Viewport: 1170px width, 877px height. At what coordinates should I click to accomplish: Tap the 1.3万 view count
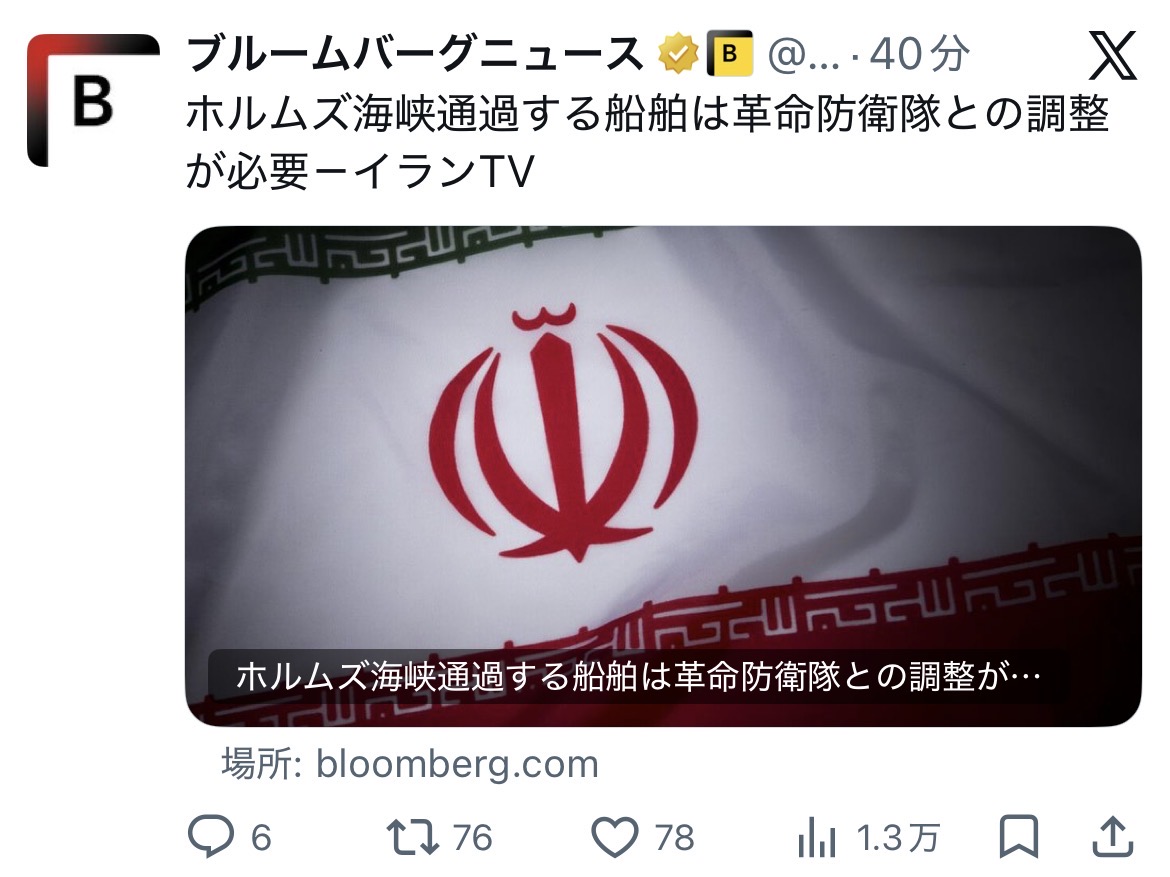(898, 837)
